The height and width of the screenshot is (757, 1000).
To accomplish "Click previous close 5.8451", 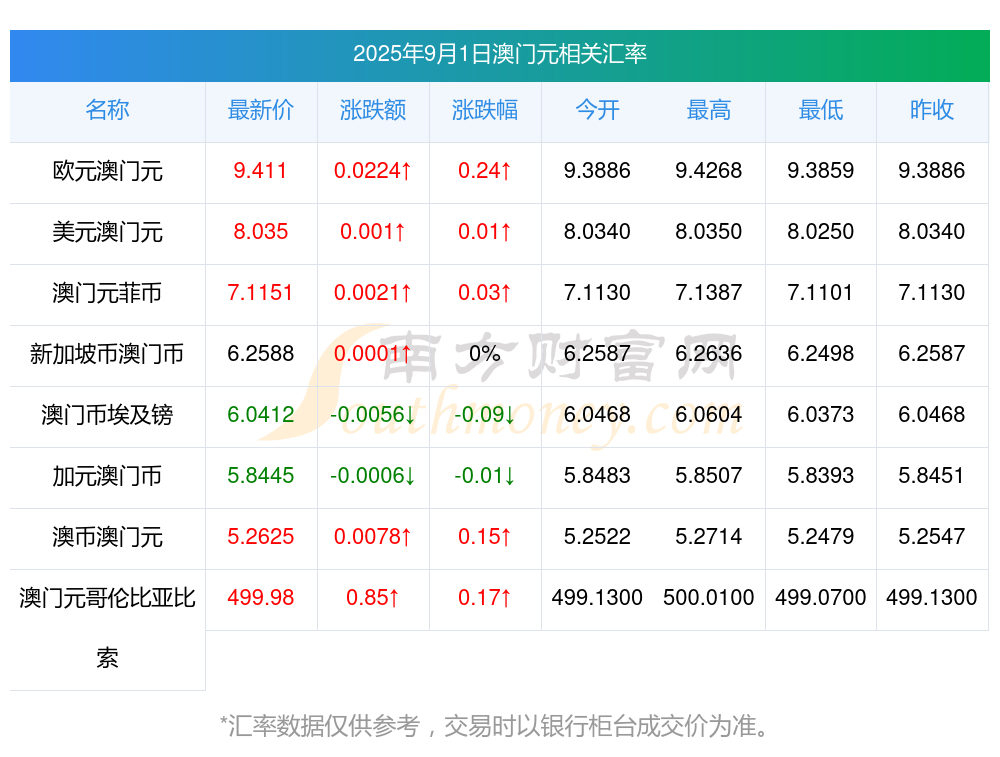I will (931, 476).
